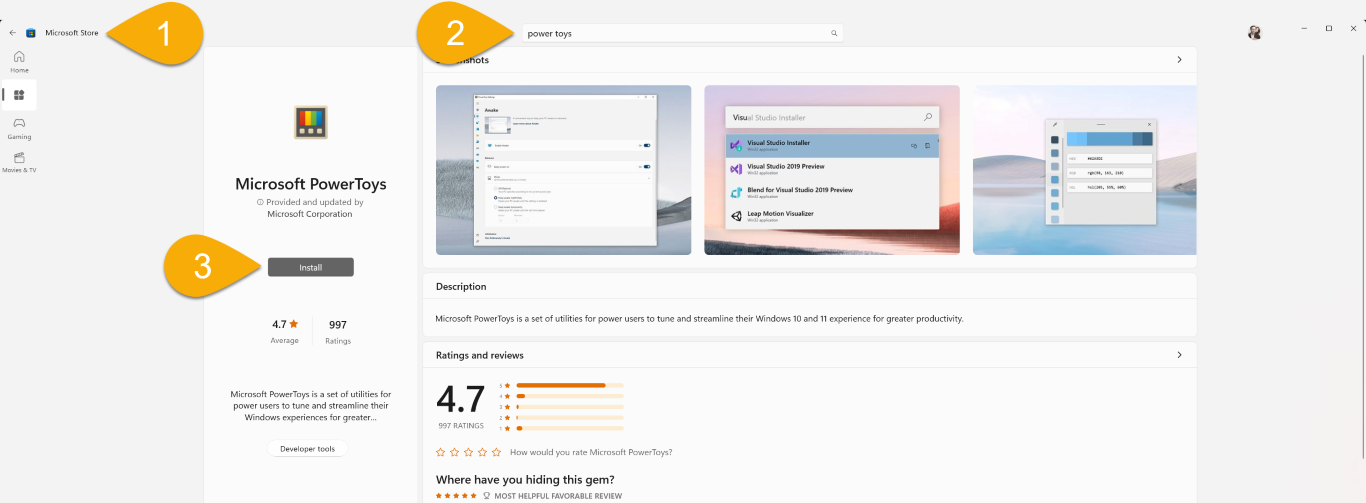The height and width of the screenshot is (503, 1366).
Task: Click the 2-star rating distribution bar
Action: [570, 418]
